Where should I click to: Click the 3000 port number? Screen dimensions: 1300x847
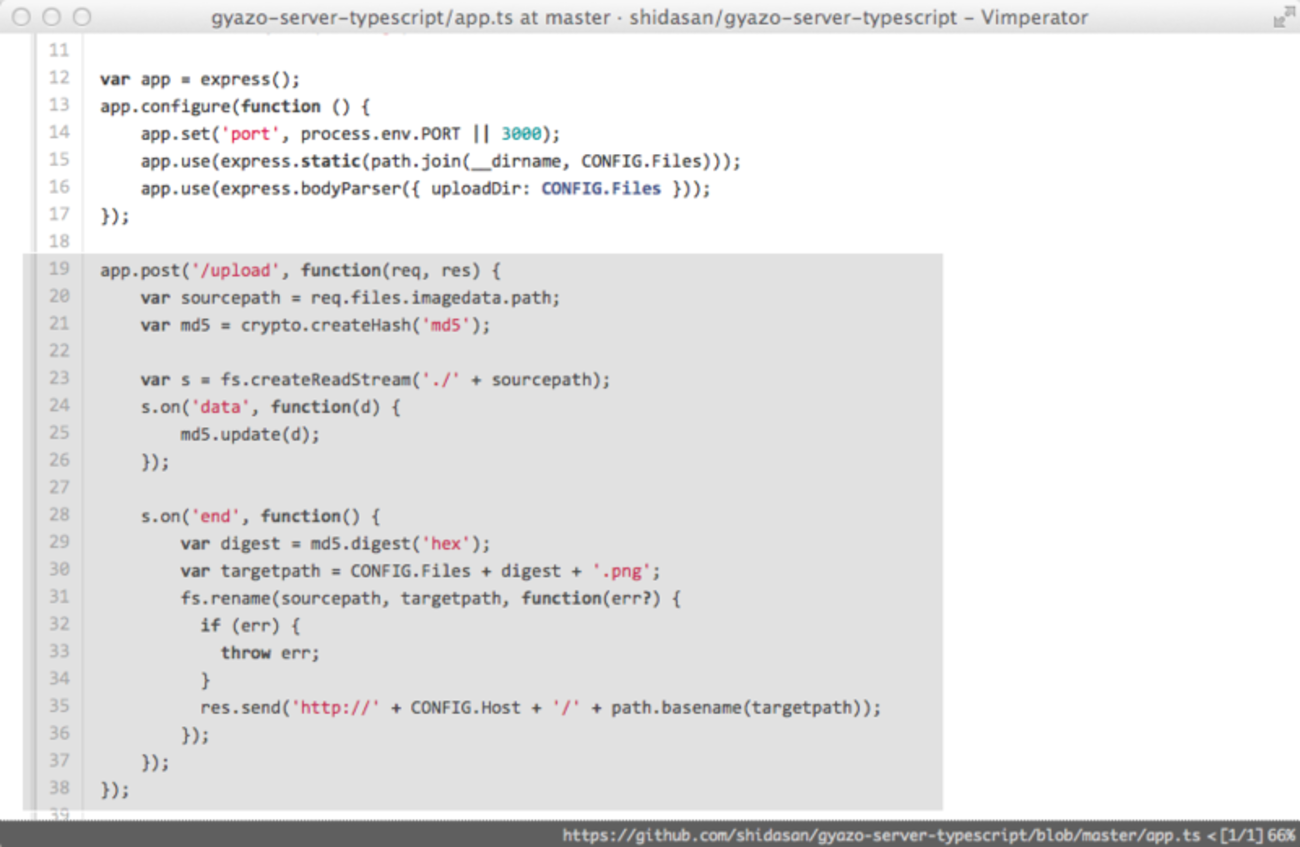(x=520, y=133)
